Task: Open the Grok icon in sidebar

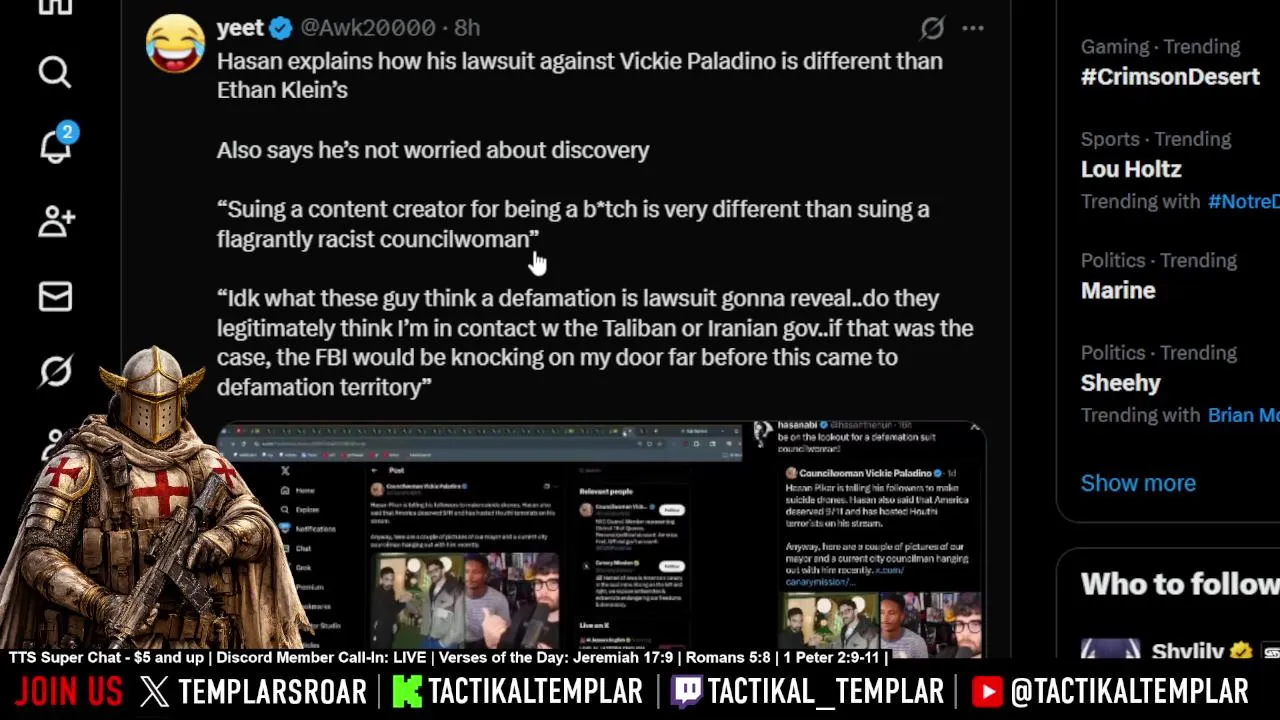Action: coord(56,371)
